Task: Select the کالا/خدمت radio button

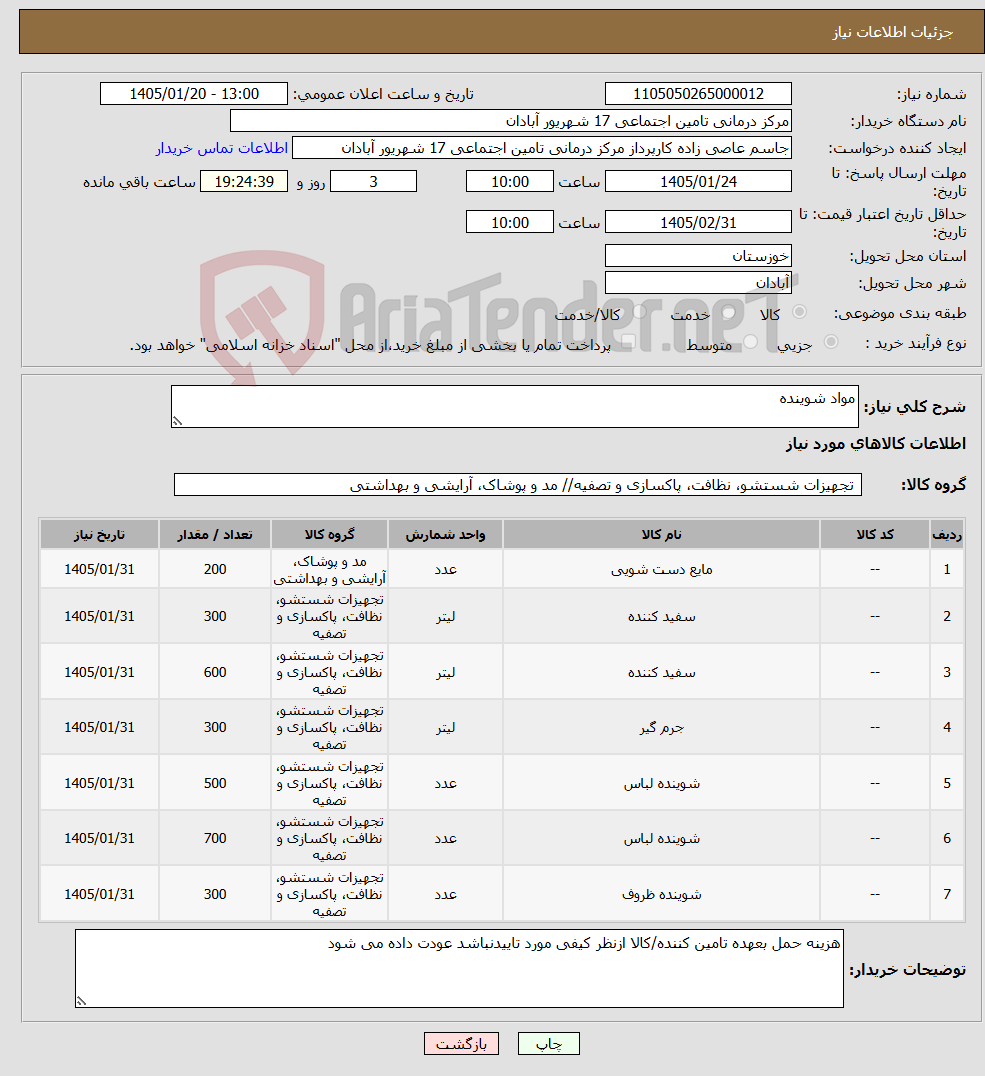Action: [640, 312]
